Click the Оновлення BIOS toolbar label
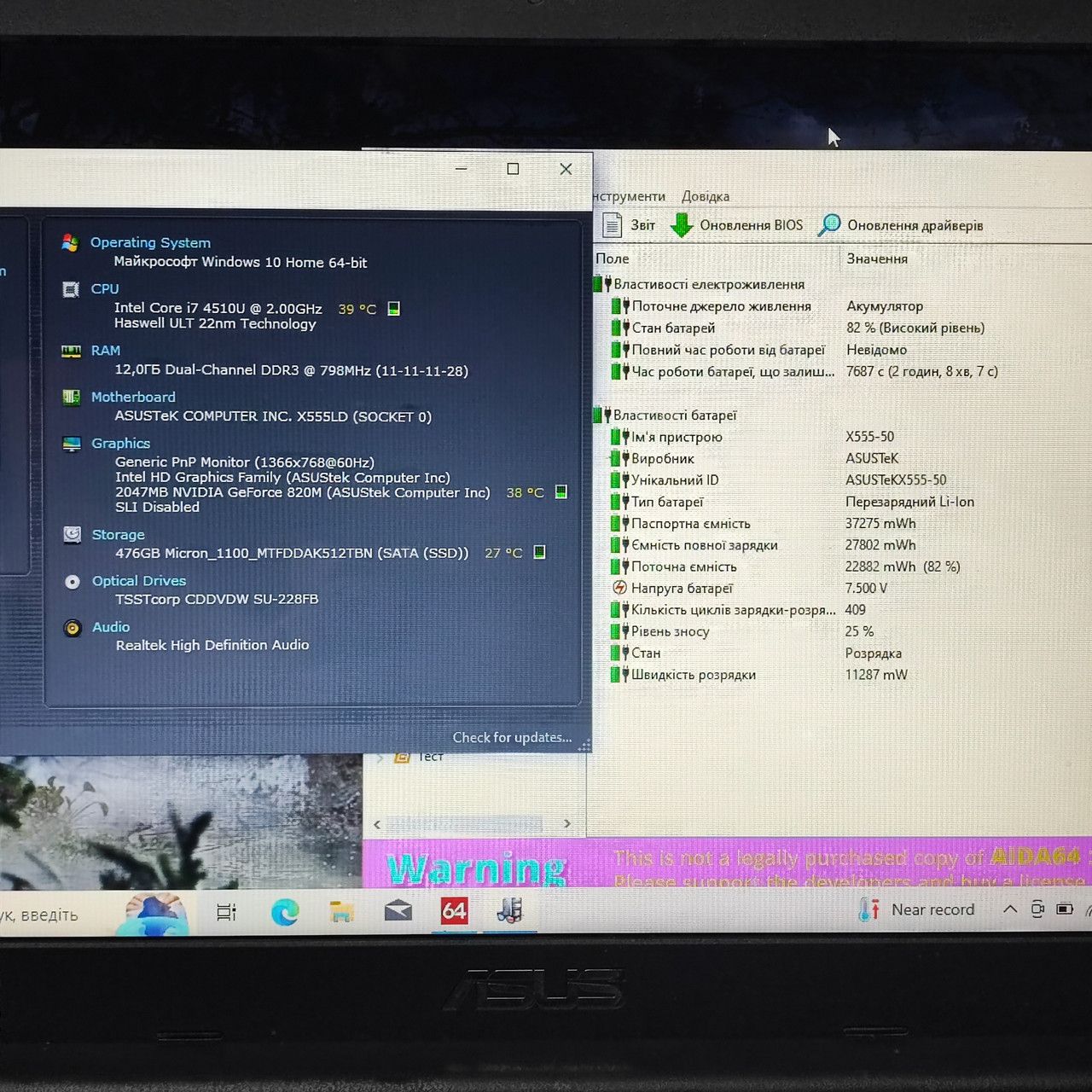The width and height of the screenshot is (1092, 1092). (752, 225)
